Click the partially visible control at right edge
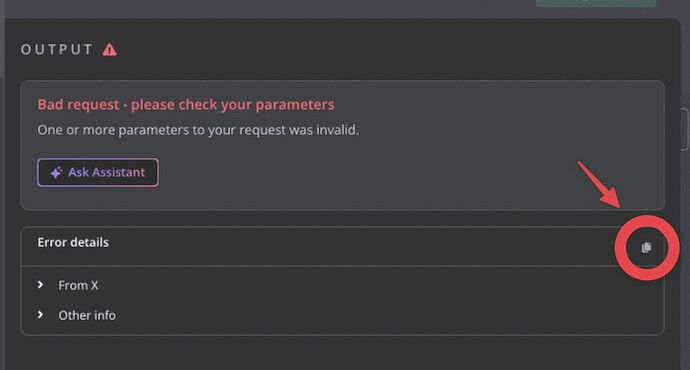Image resolution: width=690 pixels, height=370 pixels. (685, 130)
